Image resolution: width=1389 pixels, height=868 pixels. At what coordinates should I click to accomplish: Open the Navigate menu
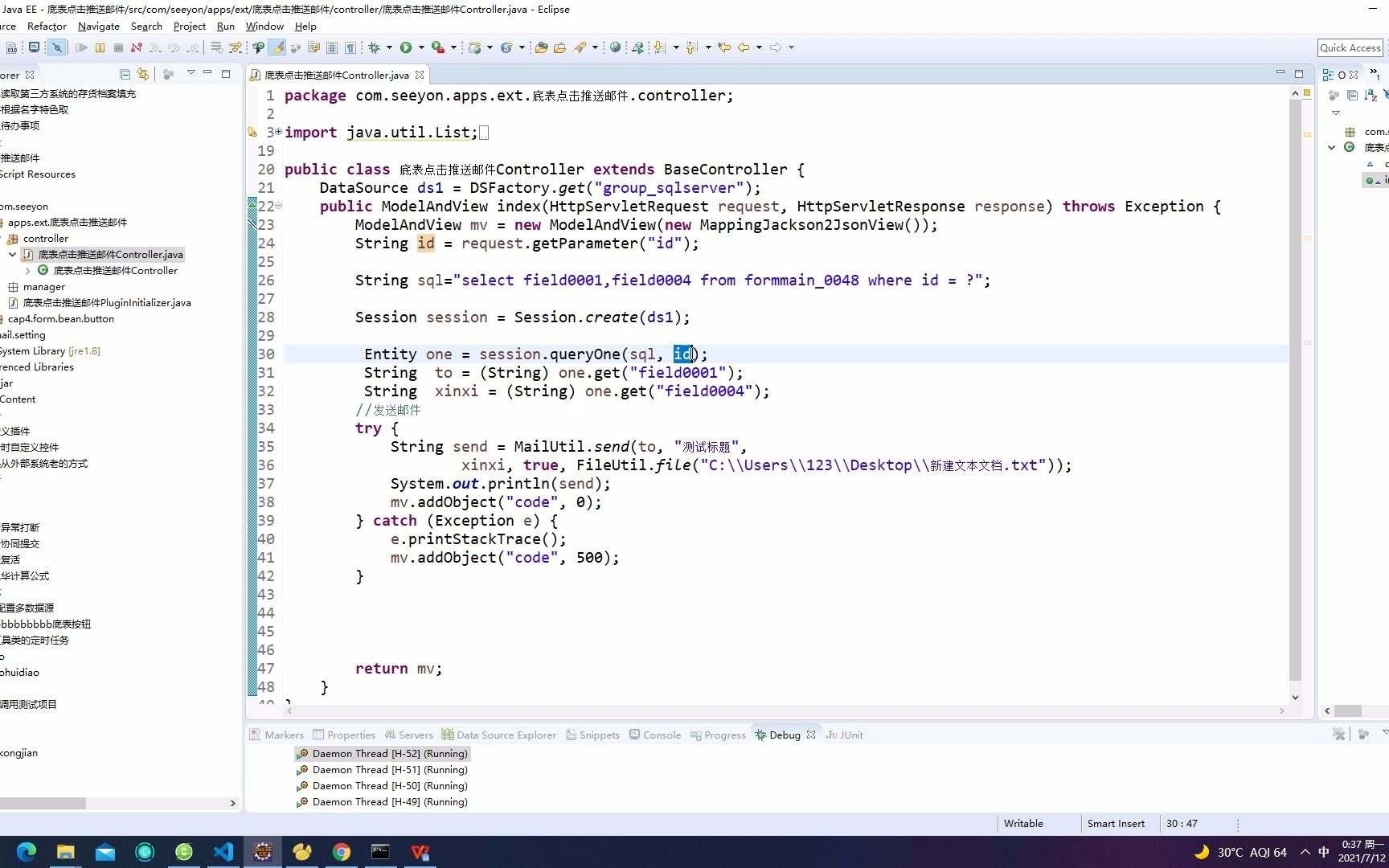pyautogui.click(x=98, y=26)
